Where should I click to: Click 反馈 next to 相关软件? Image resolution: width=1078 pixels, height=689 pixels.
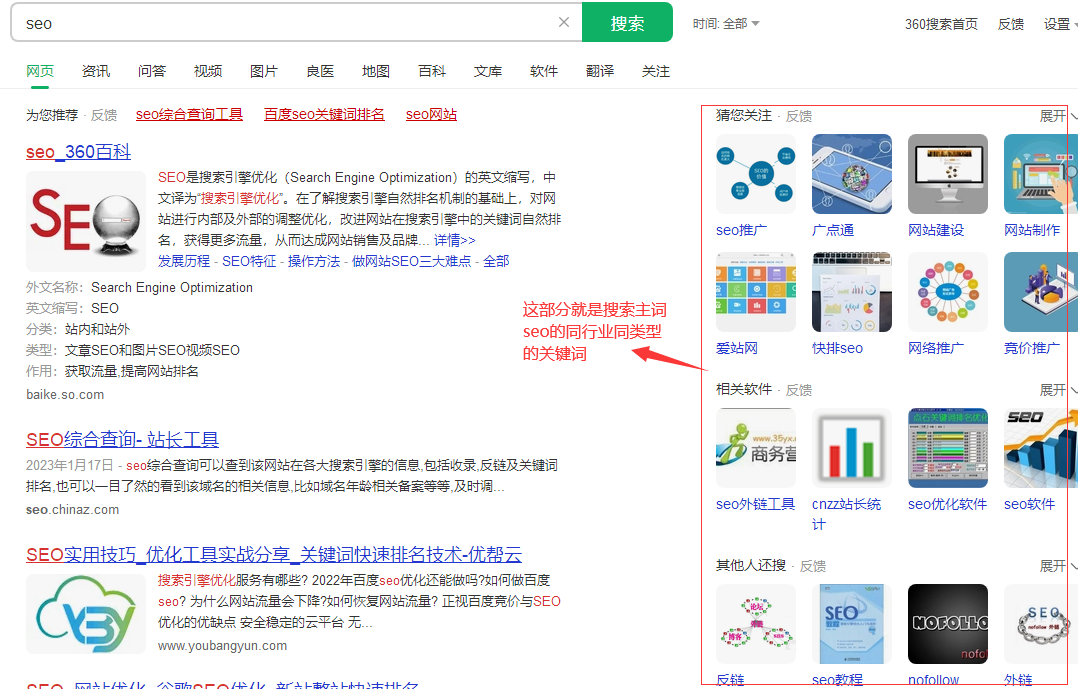(x=798, y=391)
